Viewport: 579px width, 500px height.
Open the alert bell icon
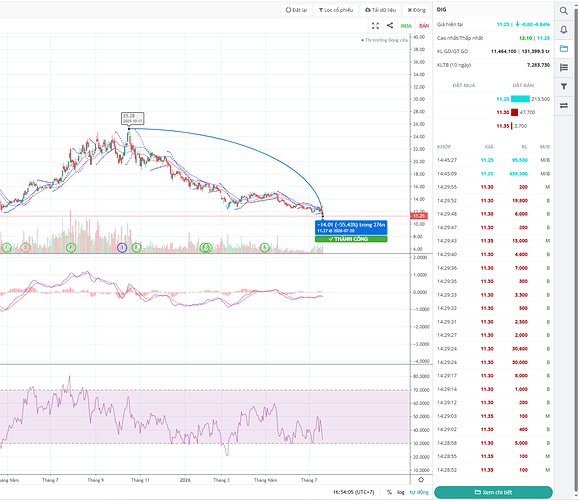[563, 30]
